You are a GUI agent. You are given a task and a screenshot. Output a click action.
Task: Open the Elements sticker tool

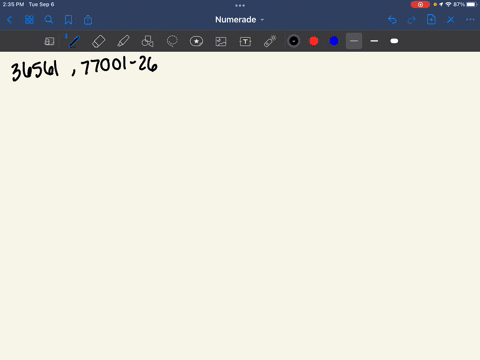click(x=196, y=41)
